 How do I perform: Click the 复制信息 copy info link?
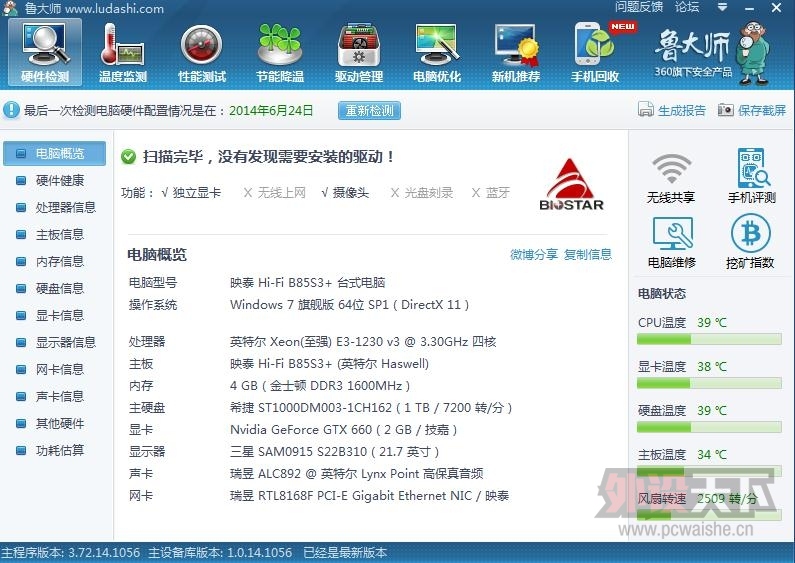(x=588, y=254)
